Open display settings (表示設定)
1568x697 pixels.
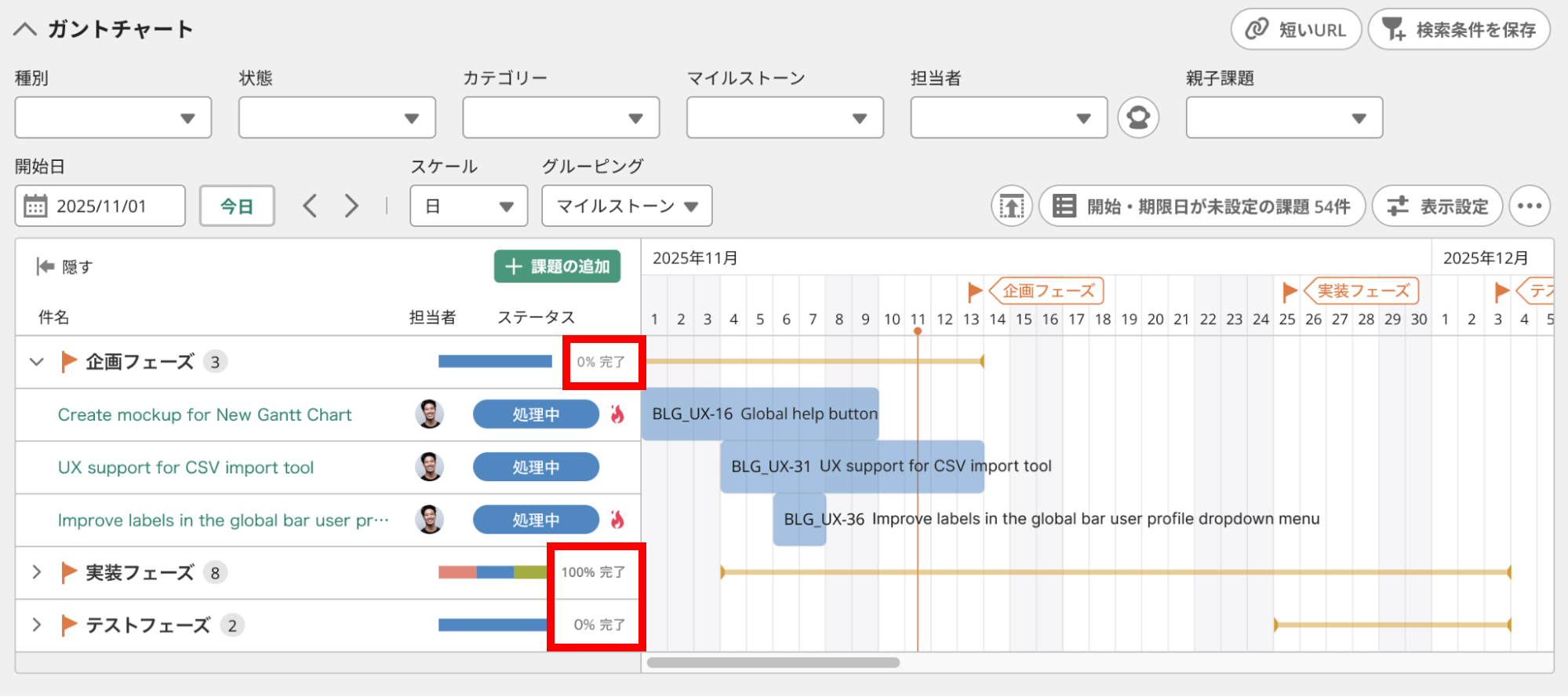click(x=1437, y=206)
